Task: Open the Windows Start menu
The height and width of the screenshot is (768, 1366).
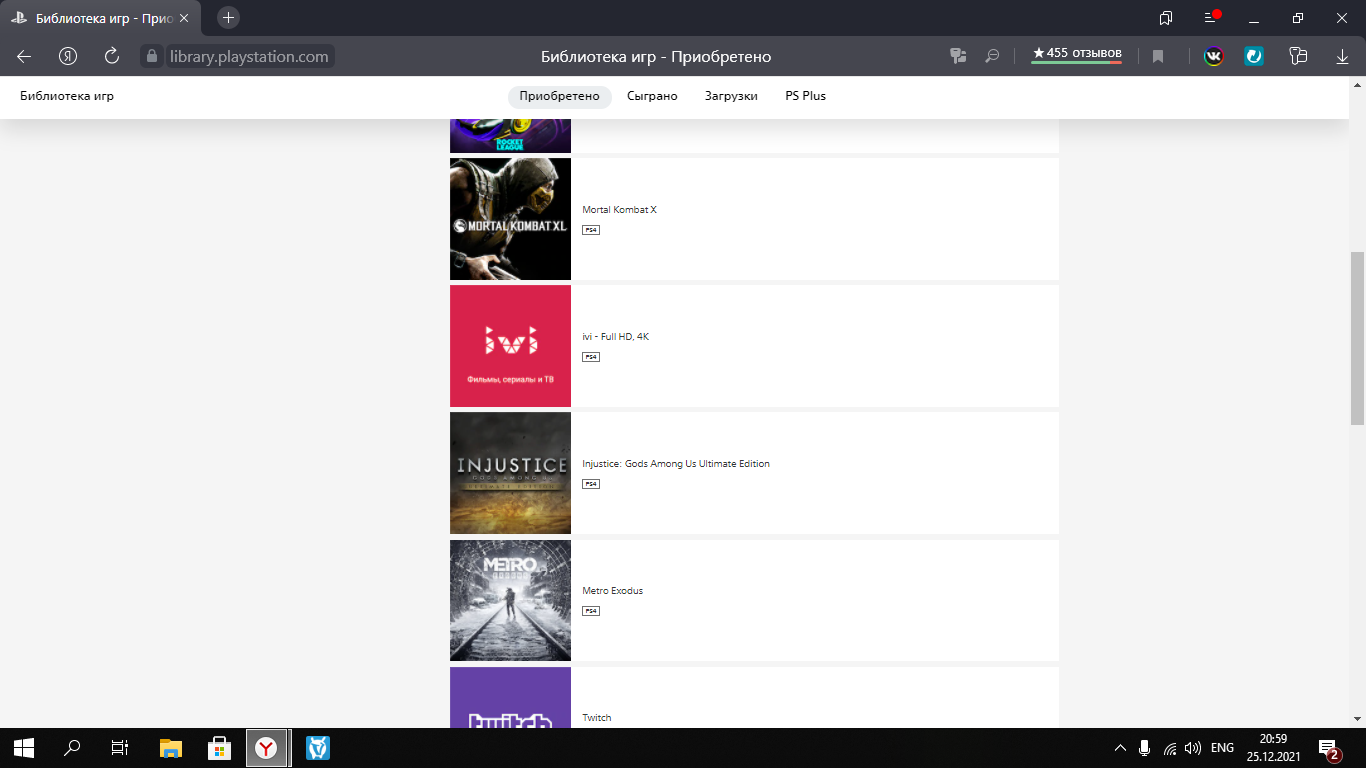Action: pos(24,748)
